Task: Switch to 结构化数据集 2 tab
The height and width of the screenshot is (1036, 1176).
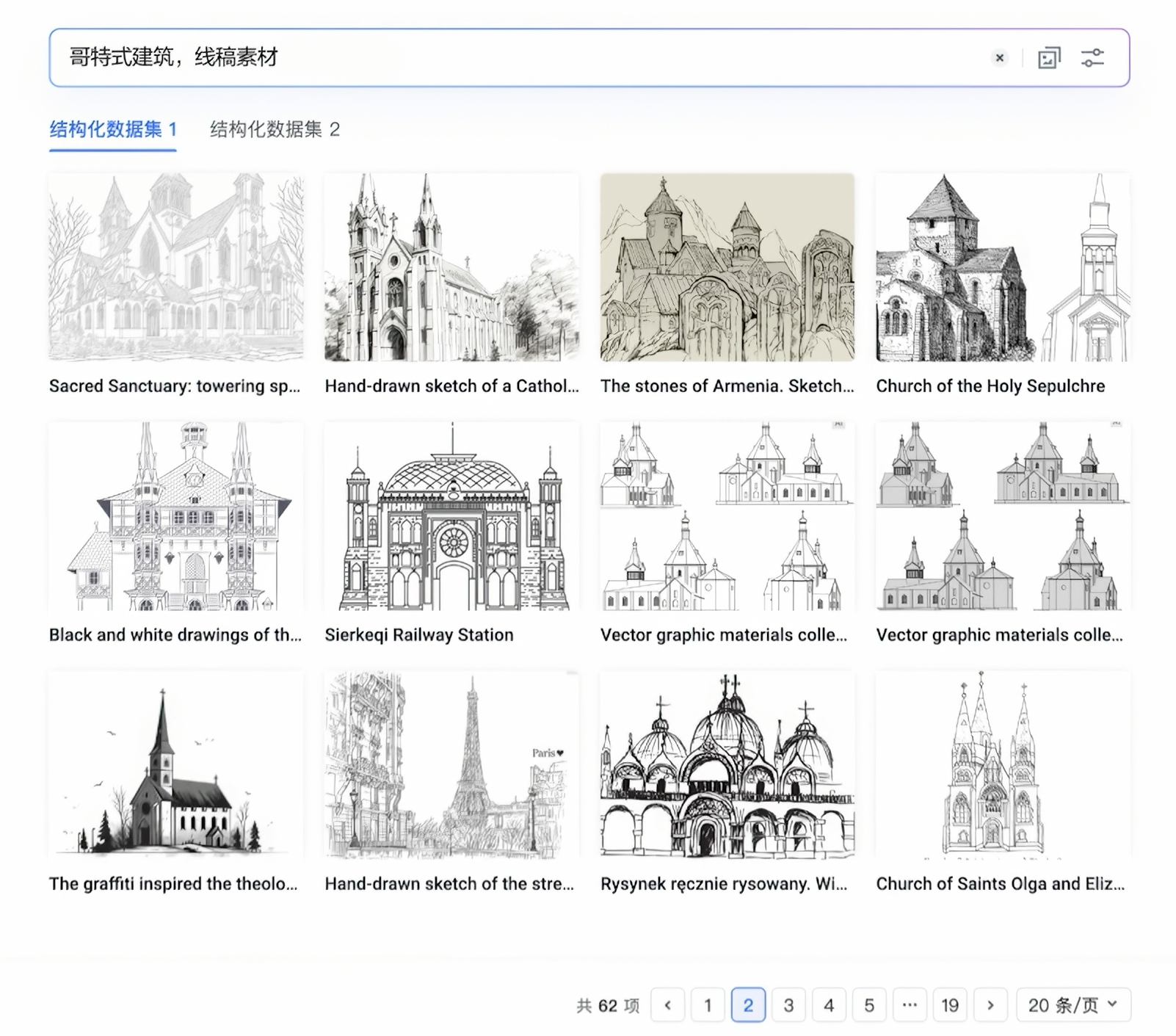Action: pos(275,130)
